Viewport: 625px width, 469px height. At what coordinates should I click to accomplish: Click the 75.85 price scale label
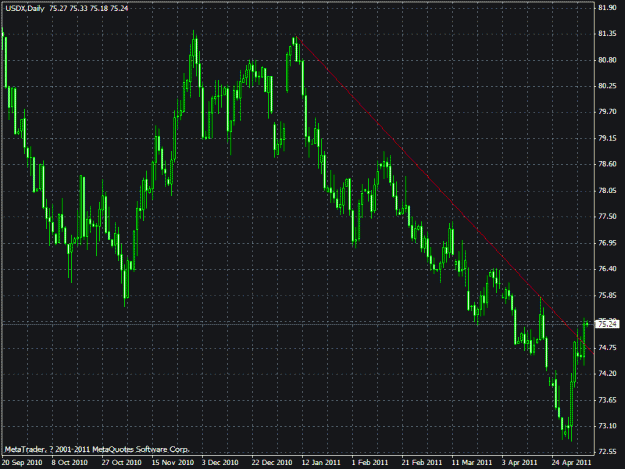(x=607, y=295)
